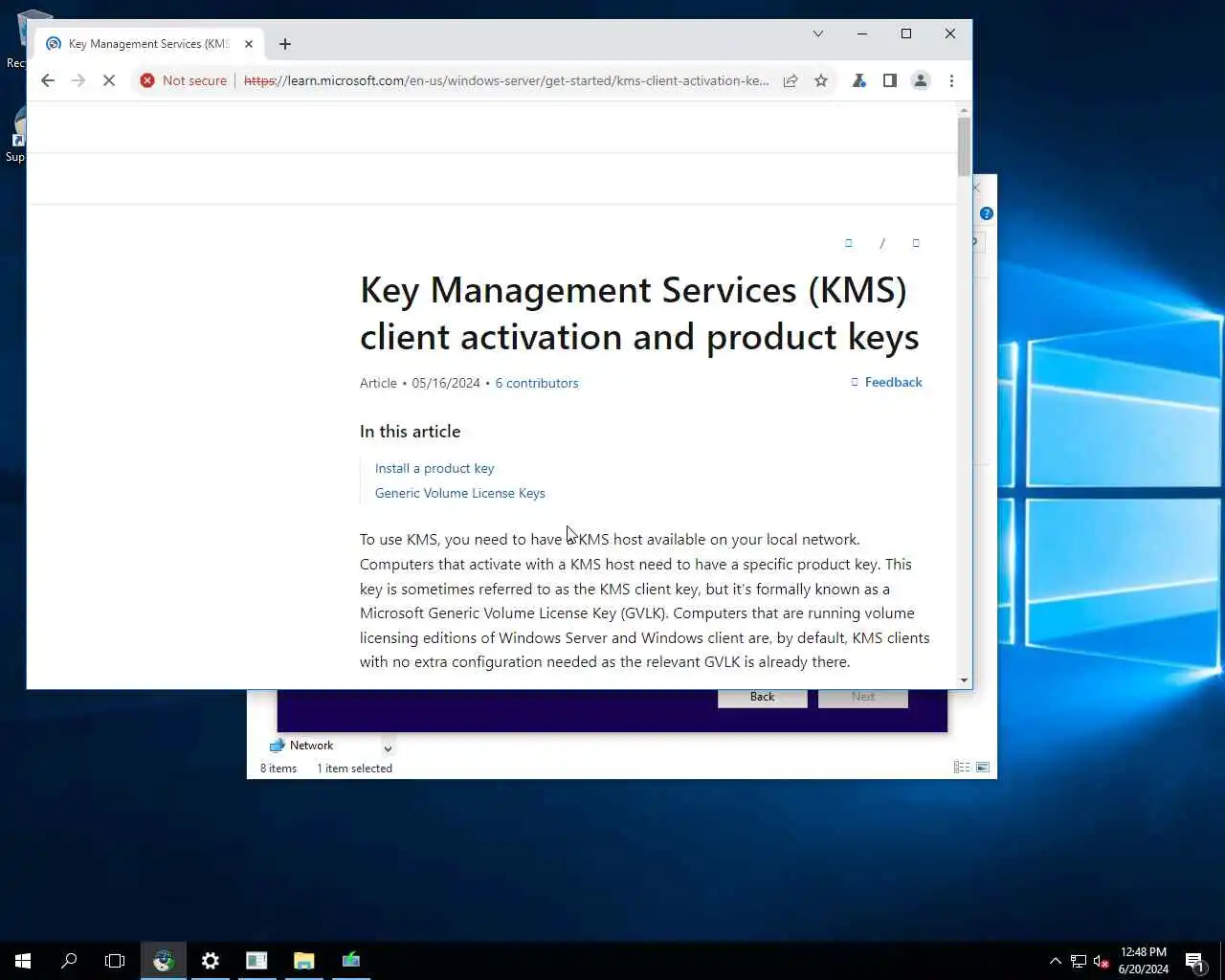This screenshot has width=1225, height=980.
Task: Open Task View
Action: pyautogui.click(x=115, y=961)
